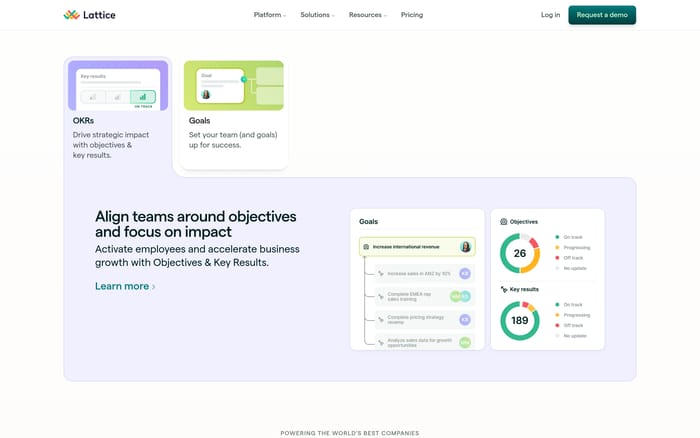Switch to the Goals tab card
Viewport: 700px width, 438px height.
234,112
